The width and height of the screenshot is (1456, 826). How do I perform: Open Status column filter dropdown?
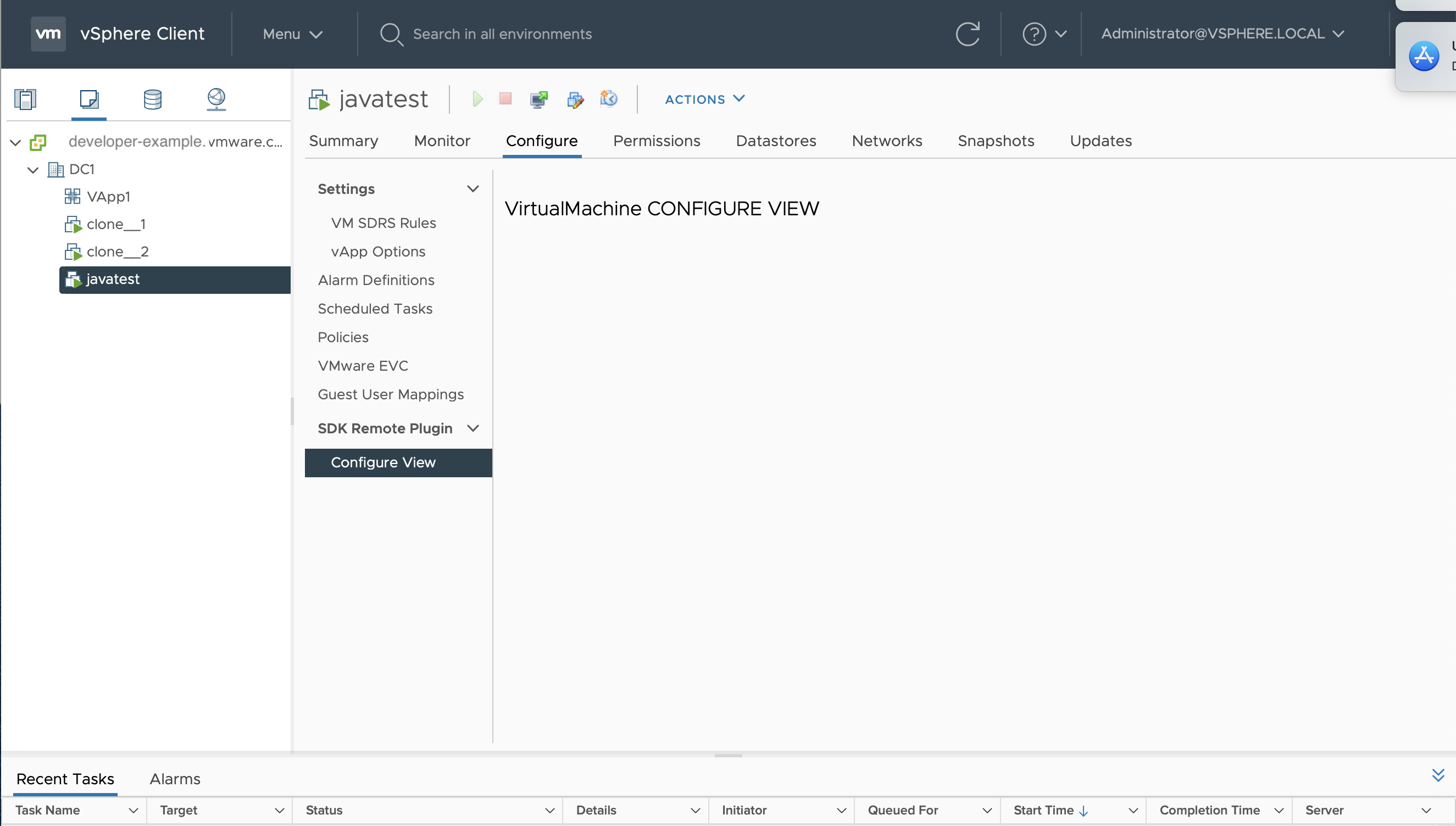coord(549,811)
